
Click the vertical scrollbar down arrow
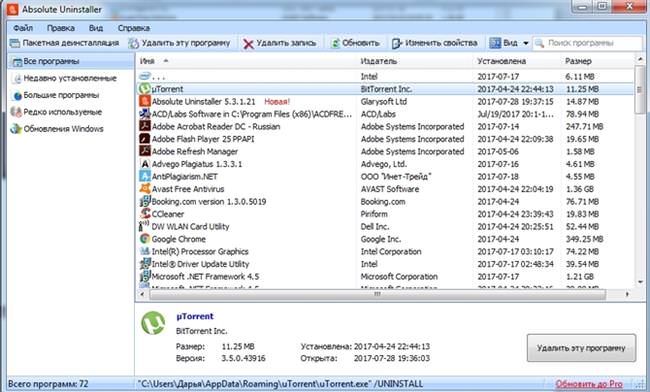(640, 282)
